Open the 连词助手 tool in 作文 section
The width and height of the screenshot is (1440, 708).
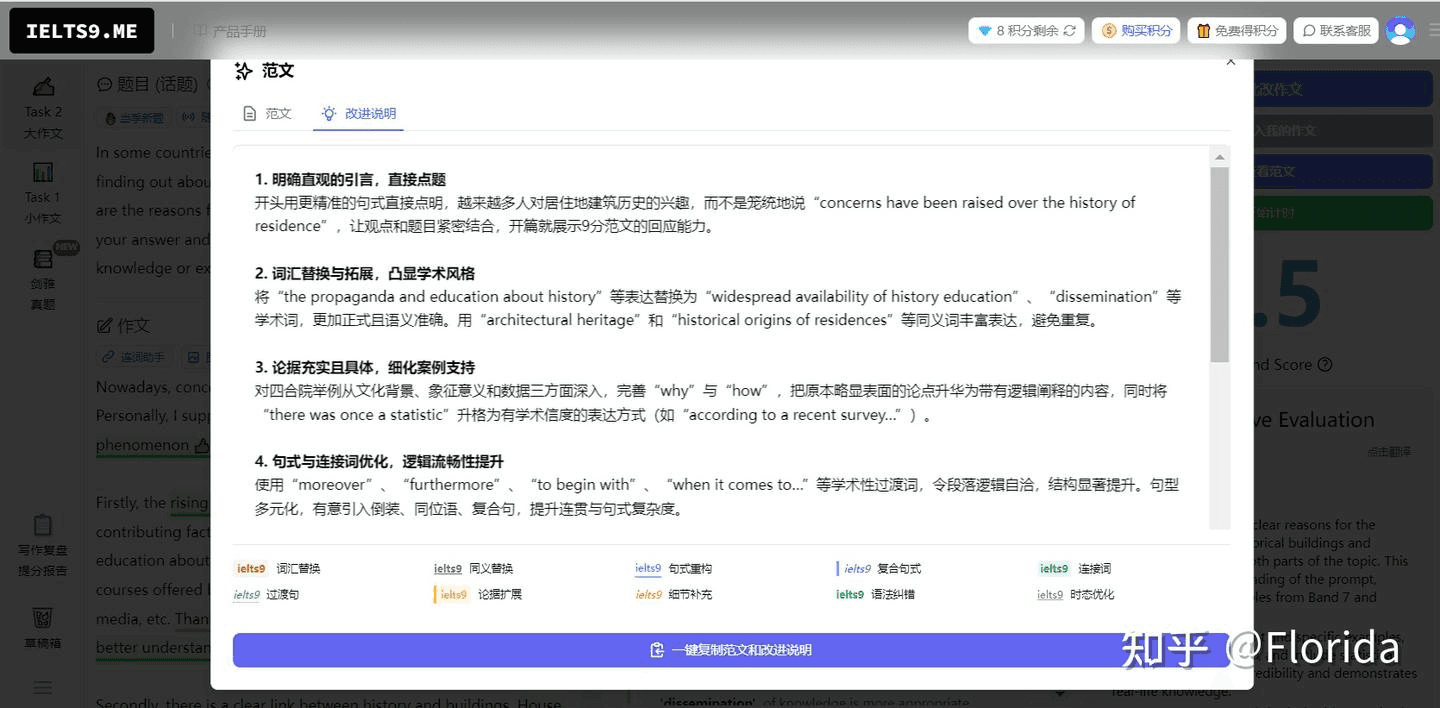[x=134, y=358]
